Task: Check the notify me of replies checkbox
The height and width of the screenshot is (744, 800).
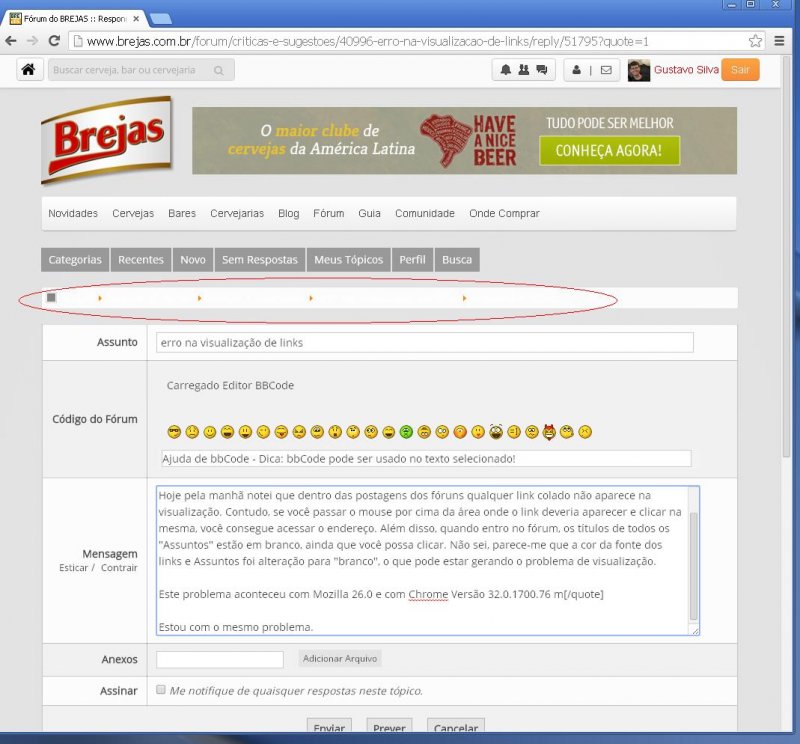Action: 161,690
